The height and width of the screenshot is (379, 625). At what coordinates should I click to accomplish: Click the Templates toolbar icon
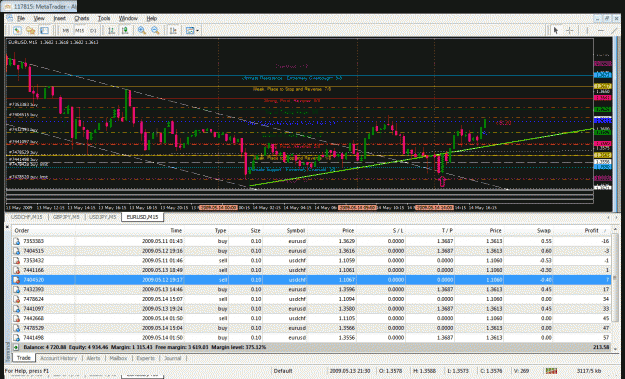190,30
